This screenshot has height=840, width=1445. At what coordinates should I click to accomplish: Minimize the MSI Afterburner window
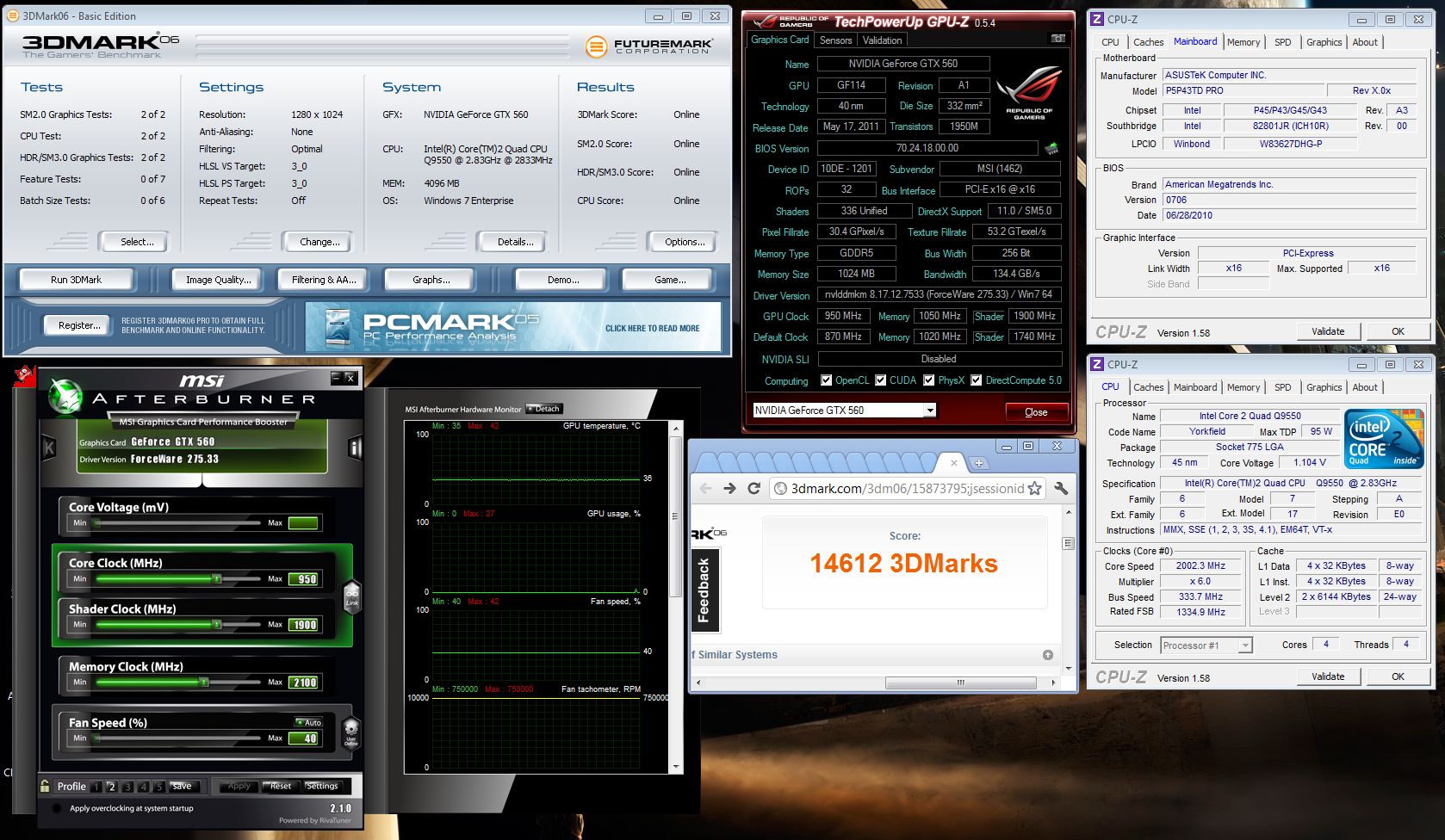(336, 378)
